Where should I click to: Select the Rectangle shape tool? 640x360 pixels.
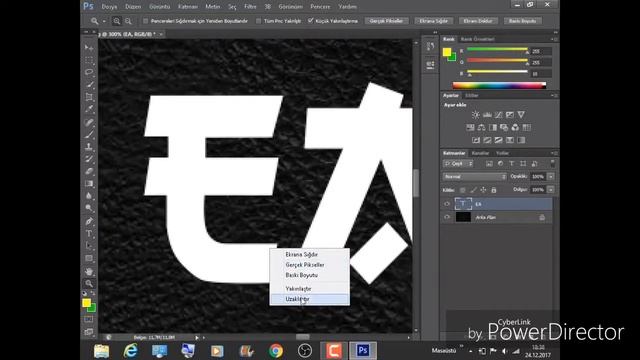(x=89, y=258)
